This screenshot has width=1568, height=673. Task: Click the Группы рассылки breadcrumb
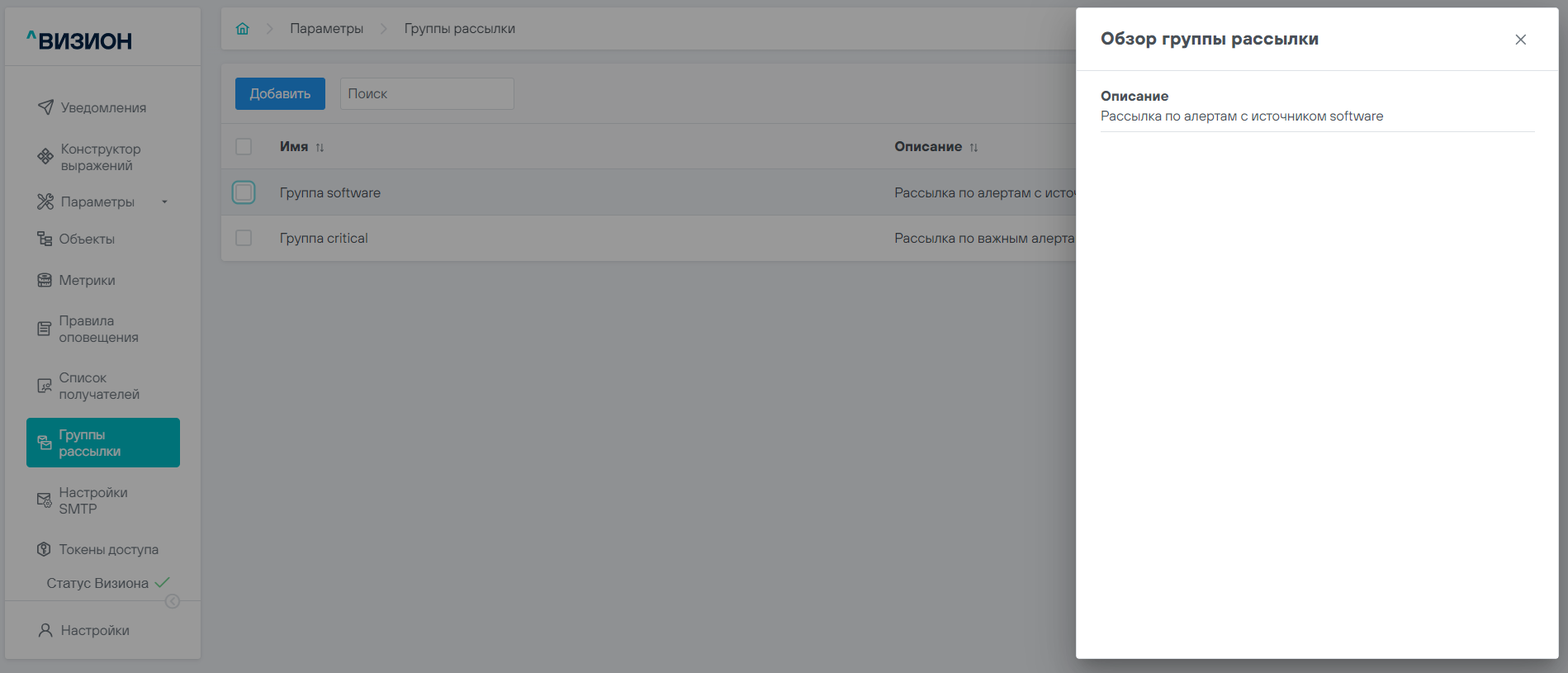459,29
